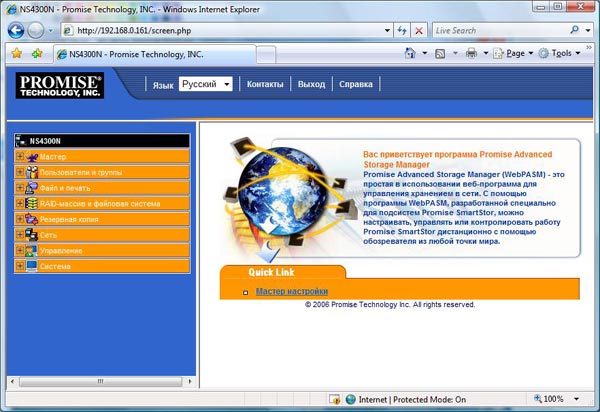Open the Print options dropdown arrow

(x=486, y=53)
